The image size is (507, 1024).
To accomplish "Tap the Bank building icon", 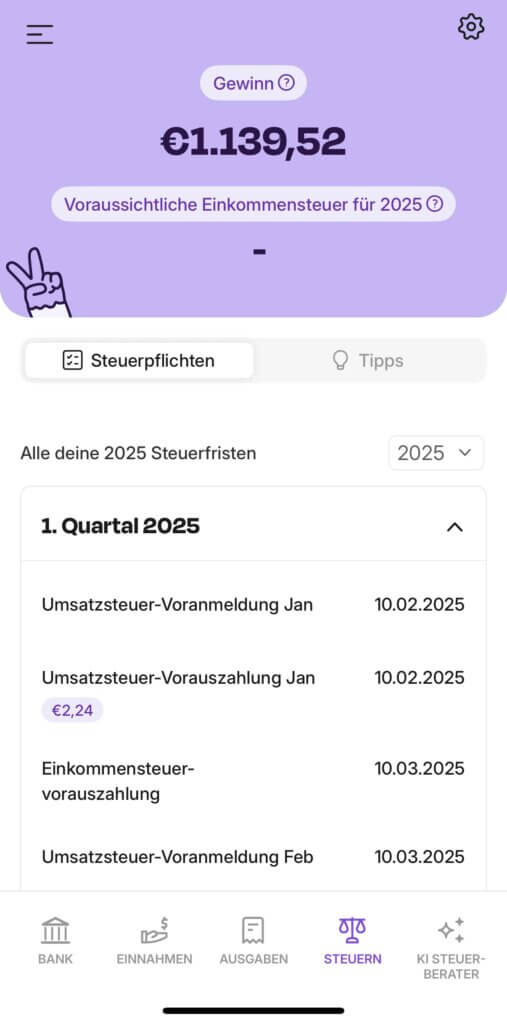I will click(x=56, y=930).
